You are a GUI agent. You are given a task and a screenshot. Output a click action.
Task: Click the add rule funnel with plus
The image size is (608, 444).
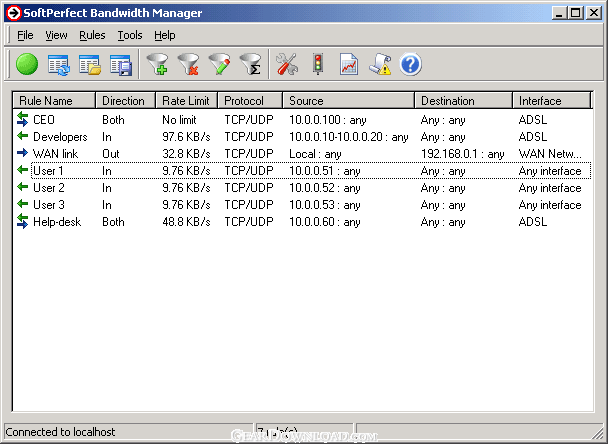point(157,64)
